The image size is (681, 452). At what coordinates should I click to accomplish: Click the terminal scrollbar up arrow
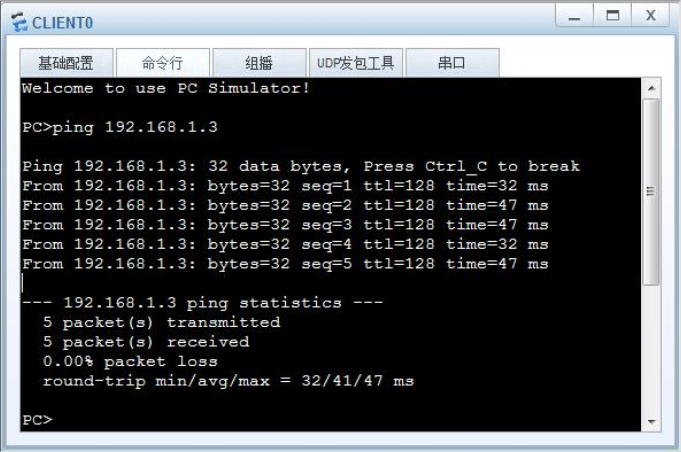pyautogui.click(x=651, y=89)
